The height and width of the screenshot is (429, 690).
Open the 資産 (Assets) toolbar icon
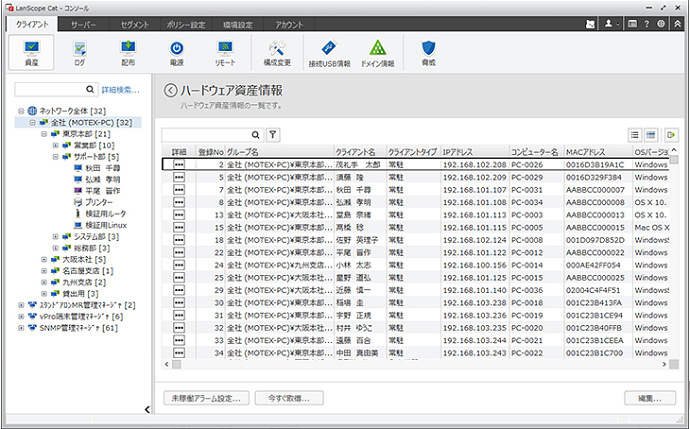(31, 52)
